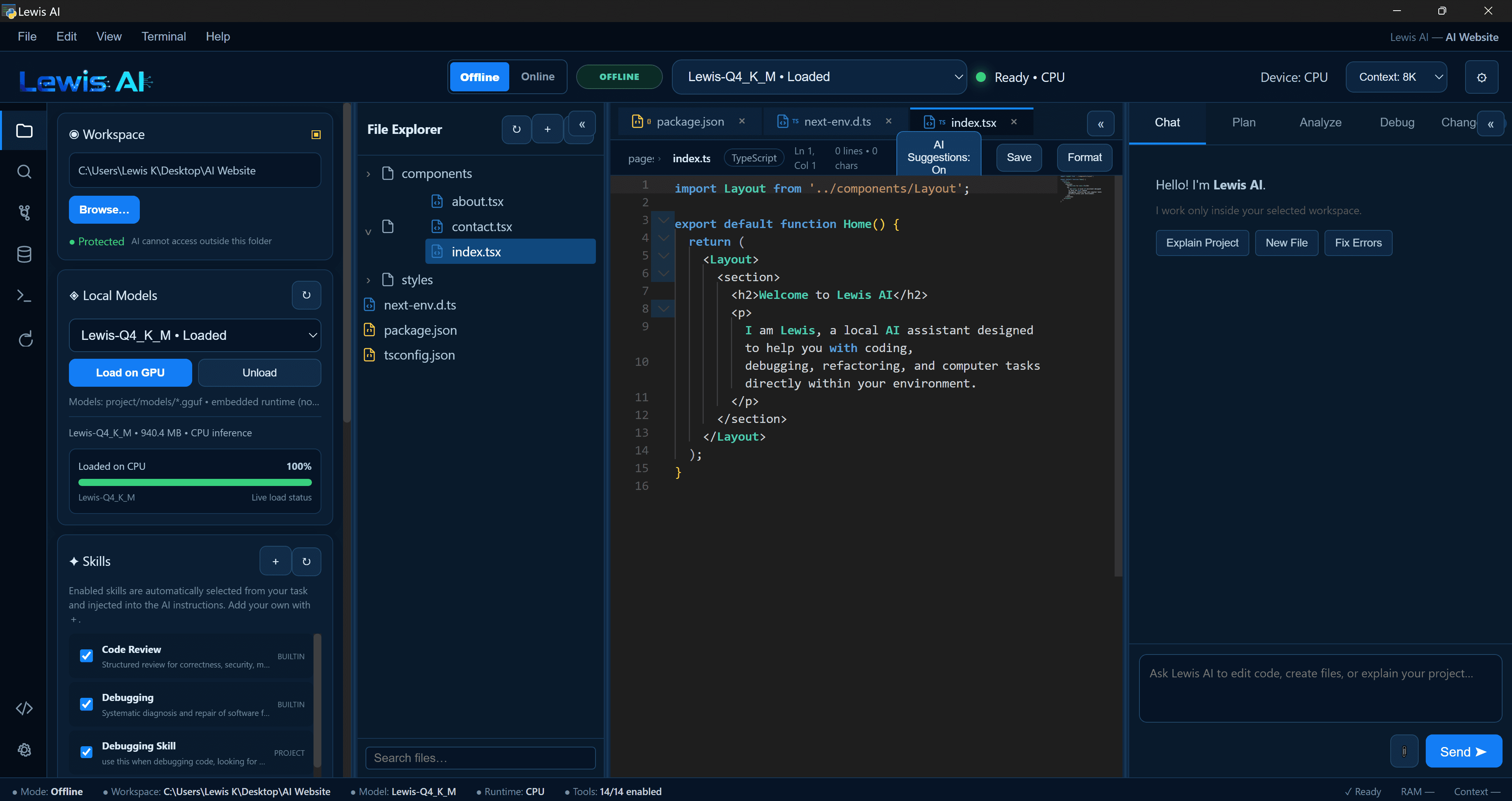Click the Browse… workspace button

(x=104, y=210)
